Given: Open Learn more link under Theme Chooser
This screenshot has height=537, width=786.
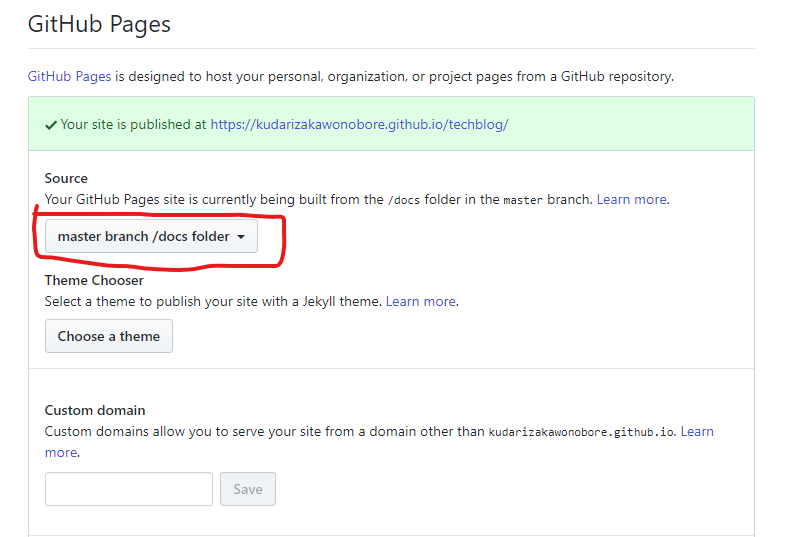Looking at the screenshot, I should 421,301.
